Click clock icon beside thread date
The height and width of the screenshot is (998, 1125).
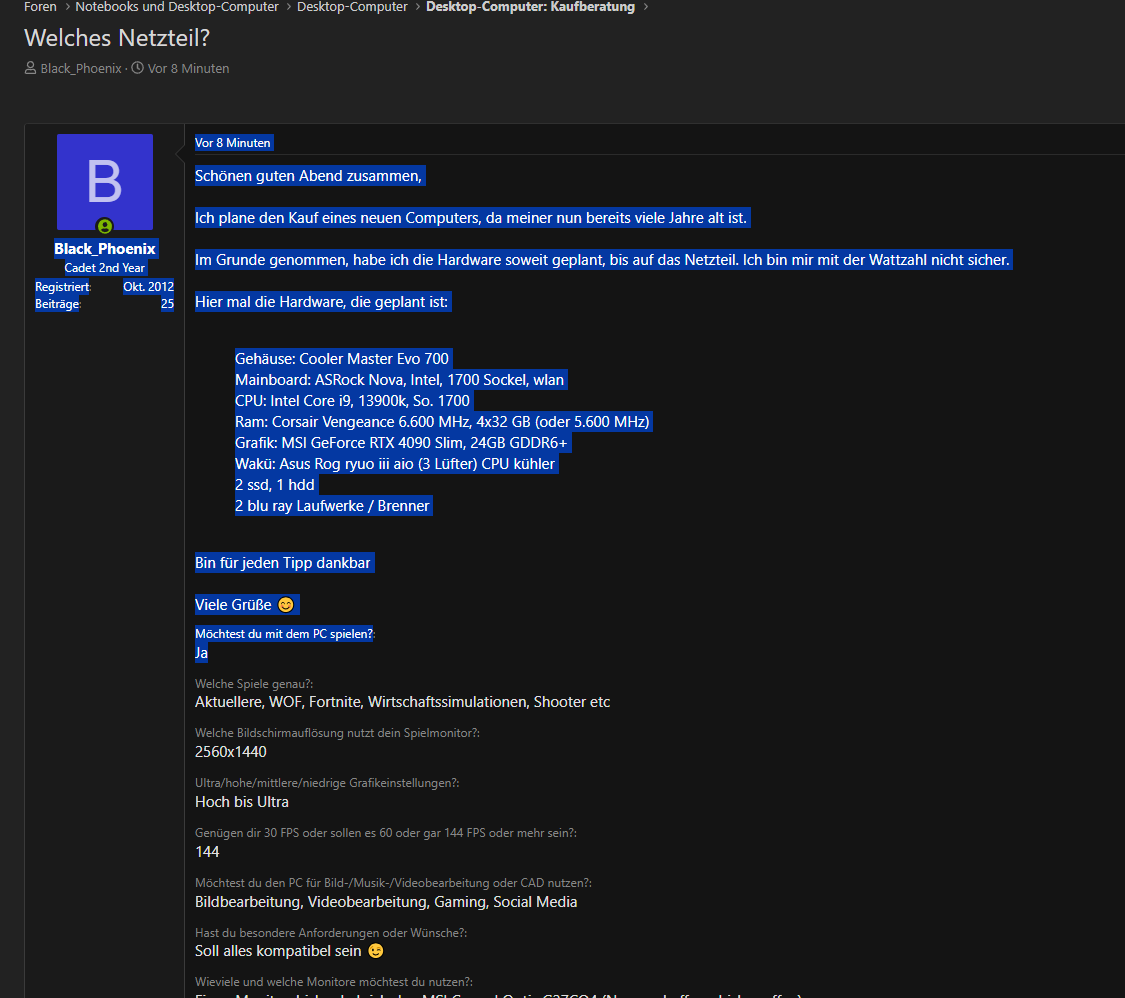click(x=138, y=68)
